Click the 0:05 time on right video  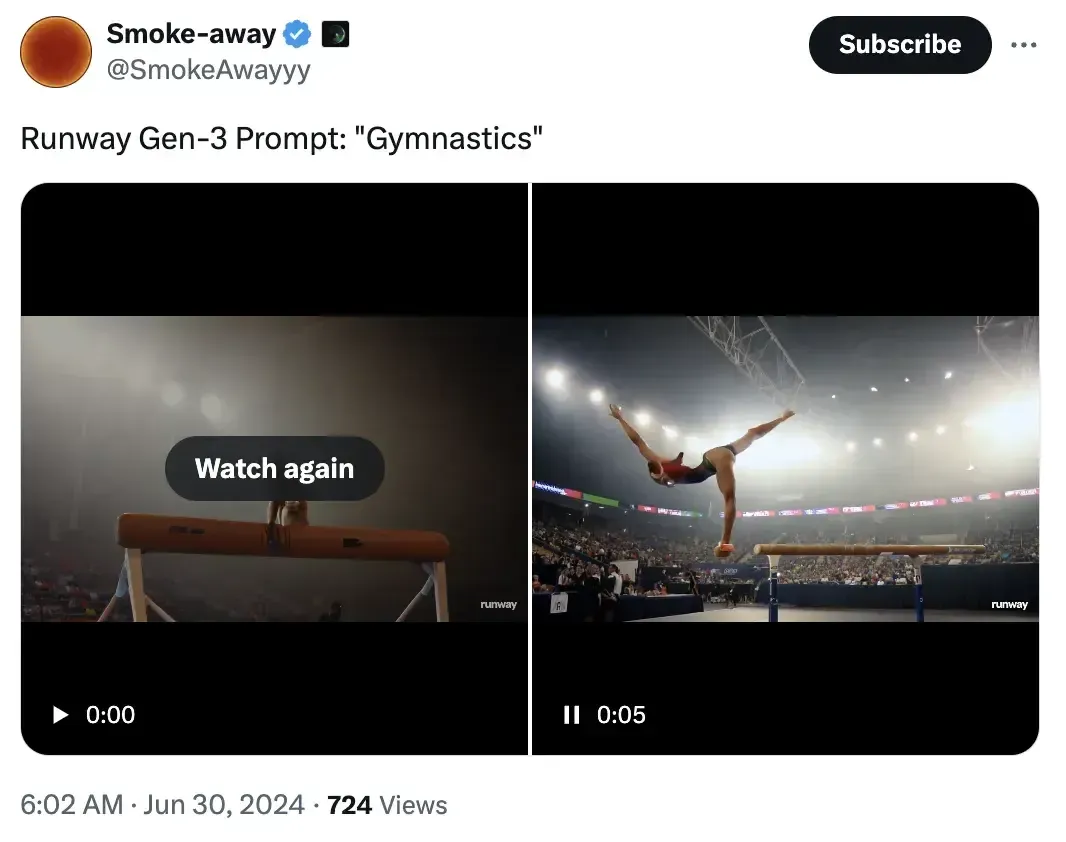coord(621,715)
